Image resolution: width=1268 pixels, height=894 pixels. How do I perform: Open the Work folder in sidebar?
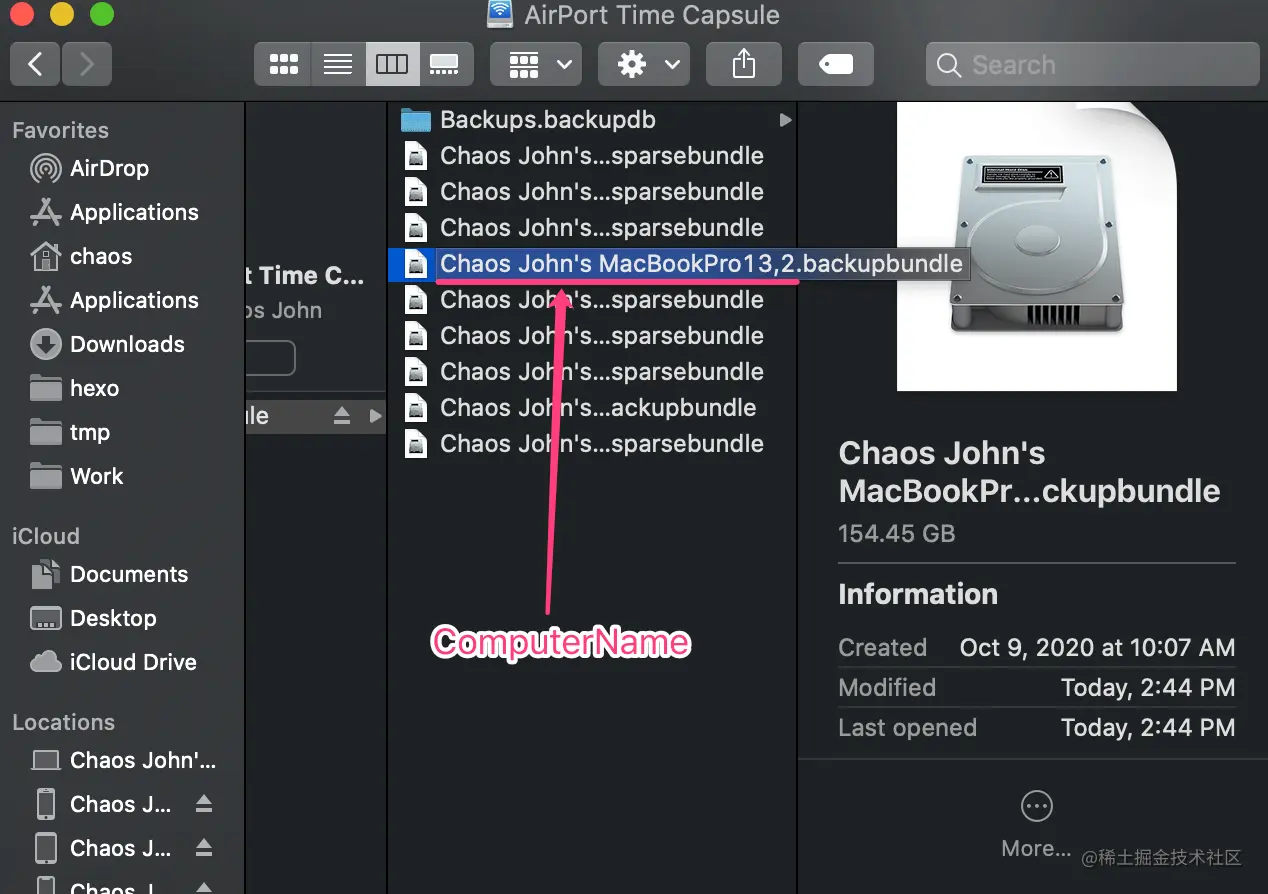[96, 476]
